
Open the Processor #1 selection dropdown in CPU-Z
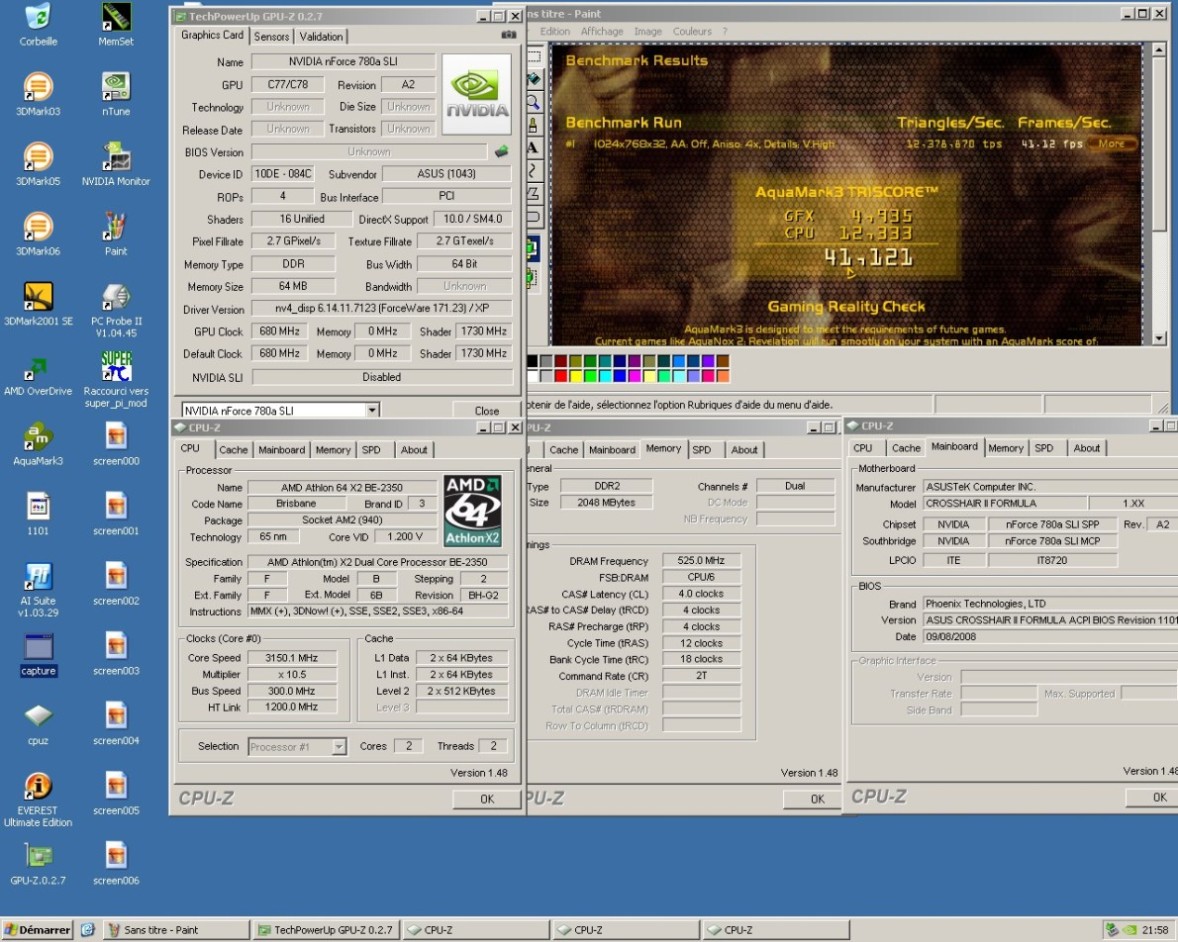click(x=339, y=747)
